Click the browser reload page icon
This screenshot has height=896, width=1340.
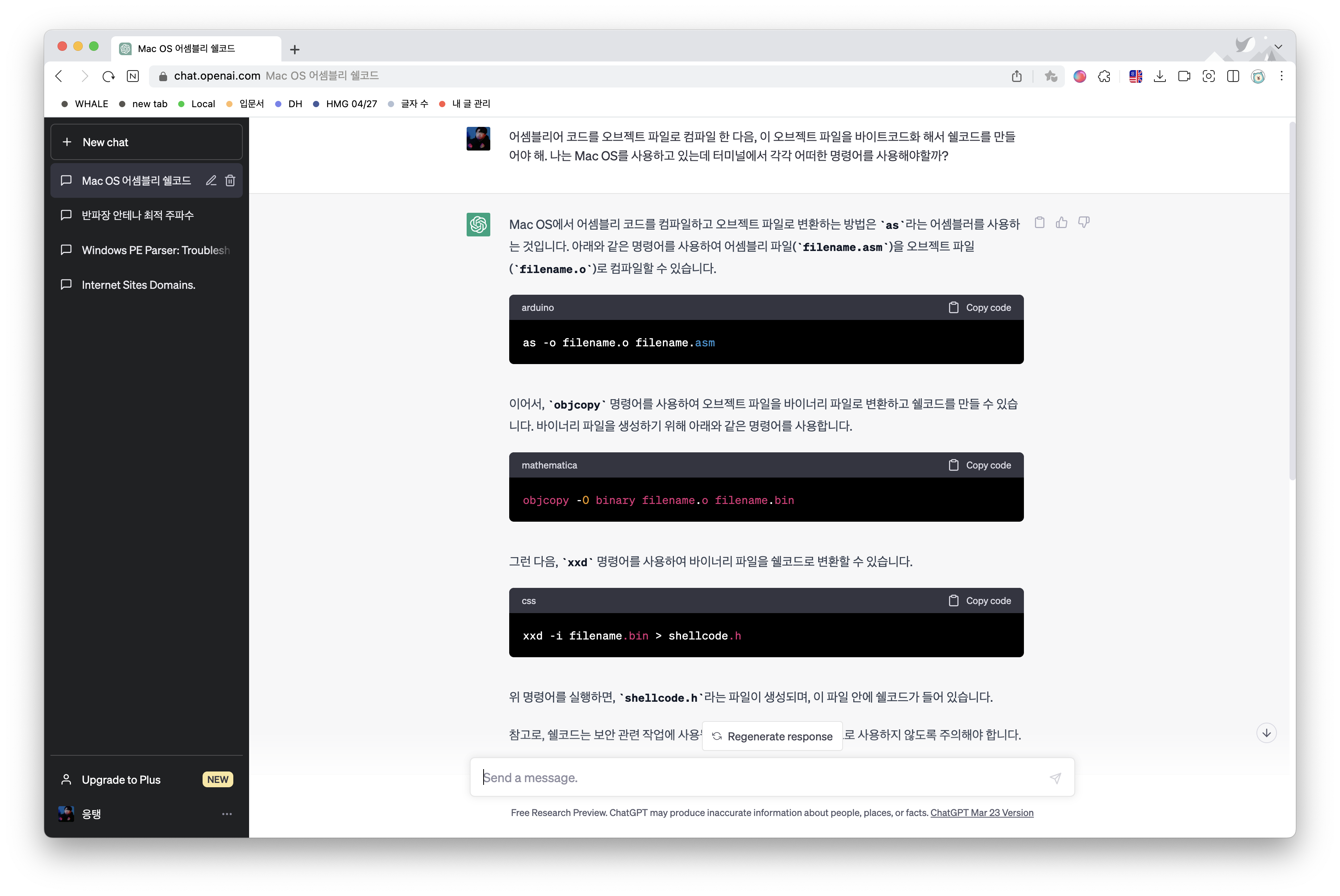(108, 76)
